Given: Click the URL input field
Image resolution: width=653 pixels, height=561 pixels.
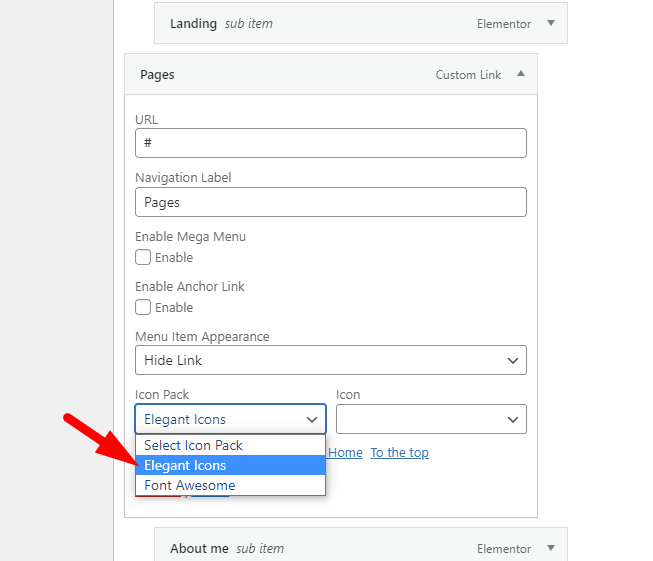Looking at the screenshot, I should [x=331, y=143].
